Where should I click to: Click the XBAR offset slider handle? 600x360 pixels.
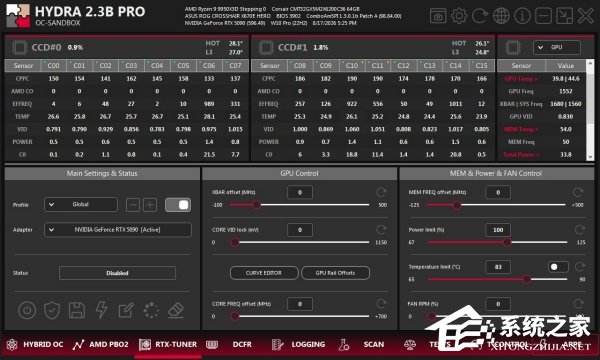pos(256,205)
